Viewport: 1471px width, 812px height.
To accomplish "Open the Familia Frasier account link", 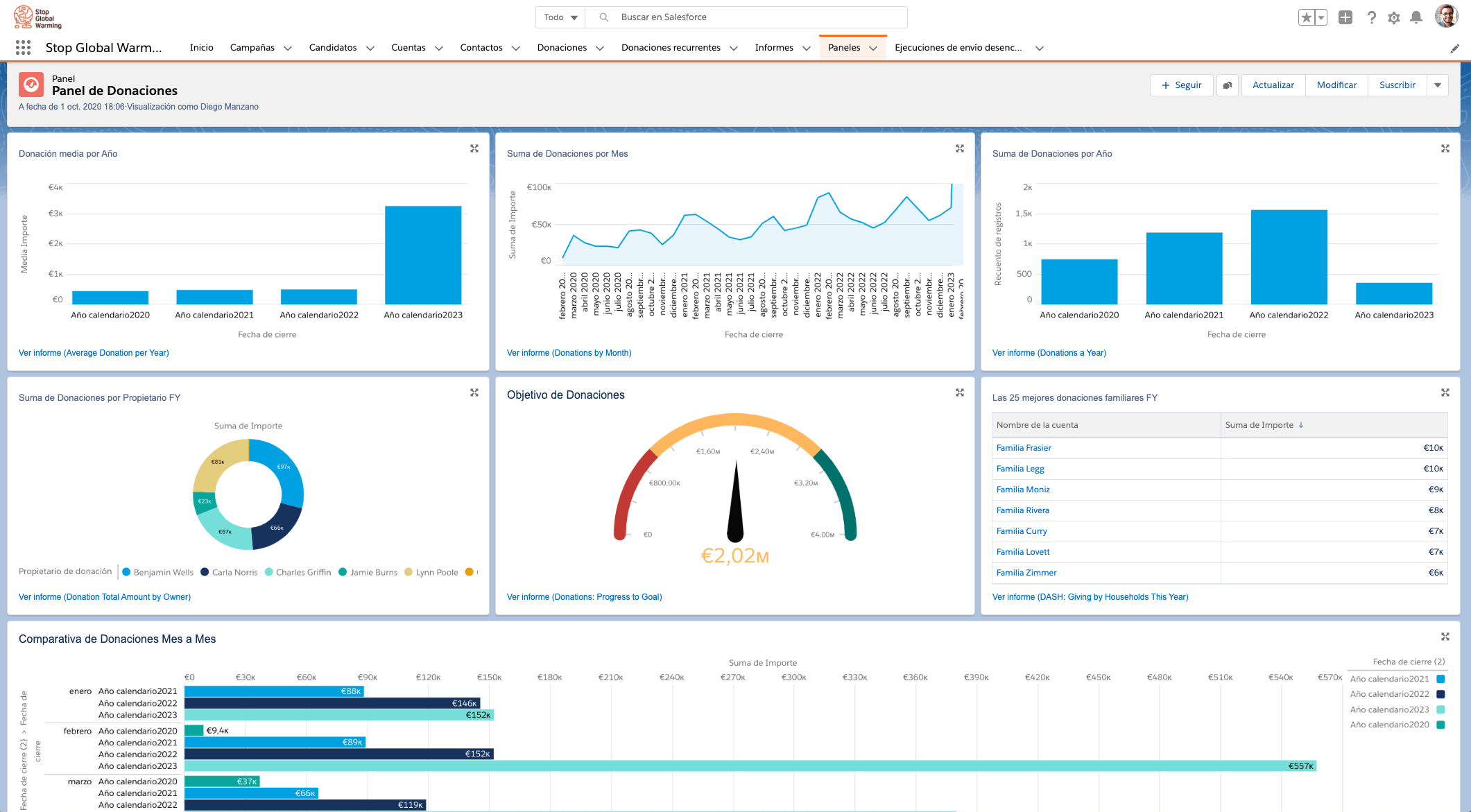I will 1024,448.
